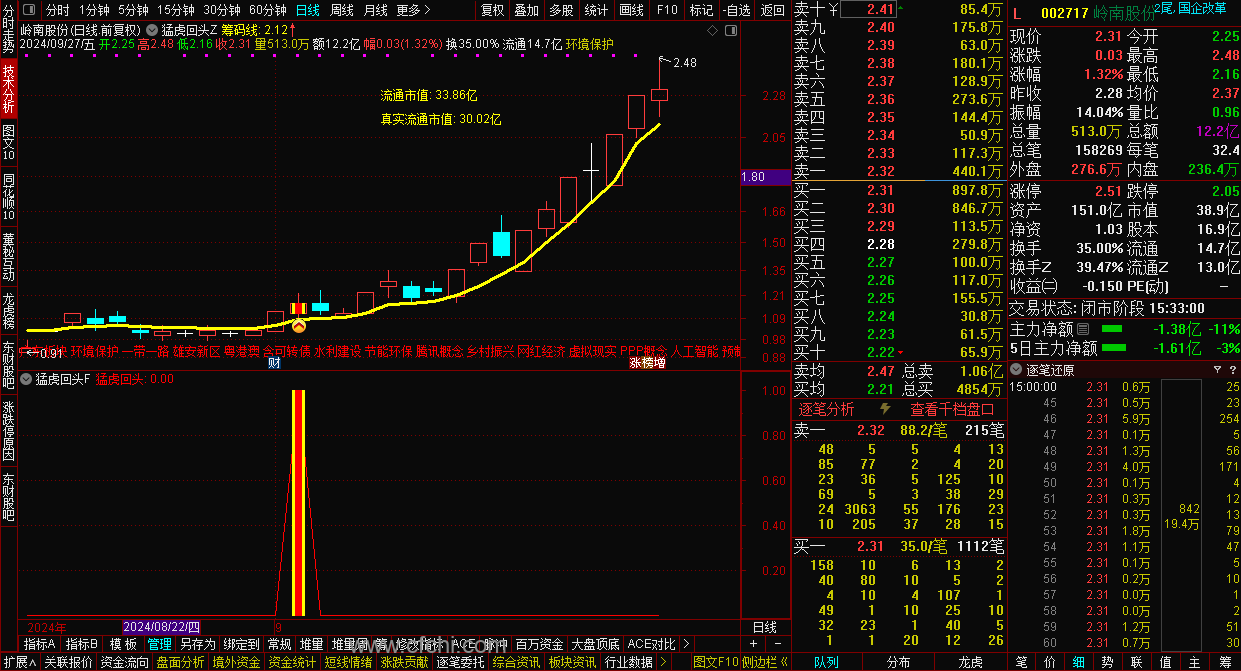Viewport: 1241px width, 671px height.
Task: Switch to 60分钟 period
Action: (268, 10)
